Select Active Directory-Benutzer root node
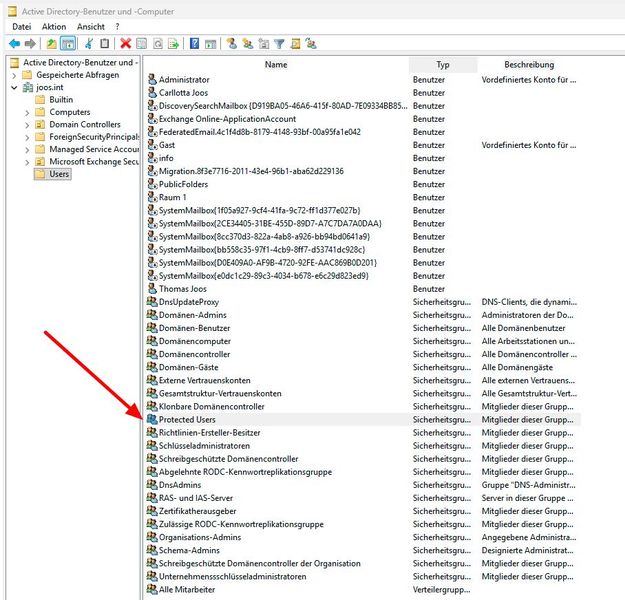Screen dimensions: 625x600 point(80,62)
